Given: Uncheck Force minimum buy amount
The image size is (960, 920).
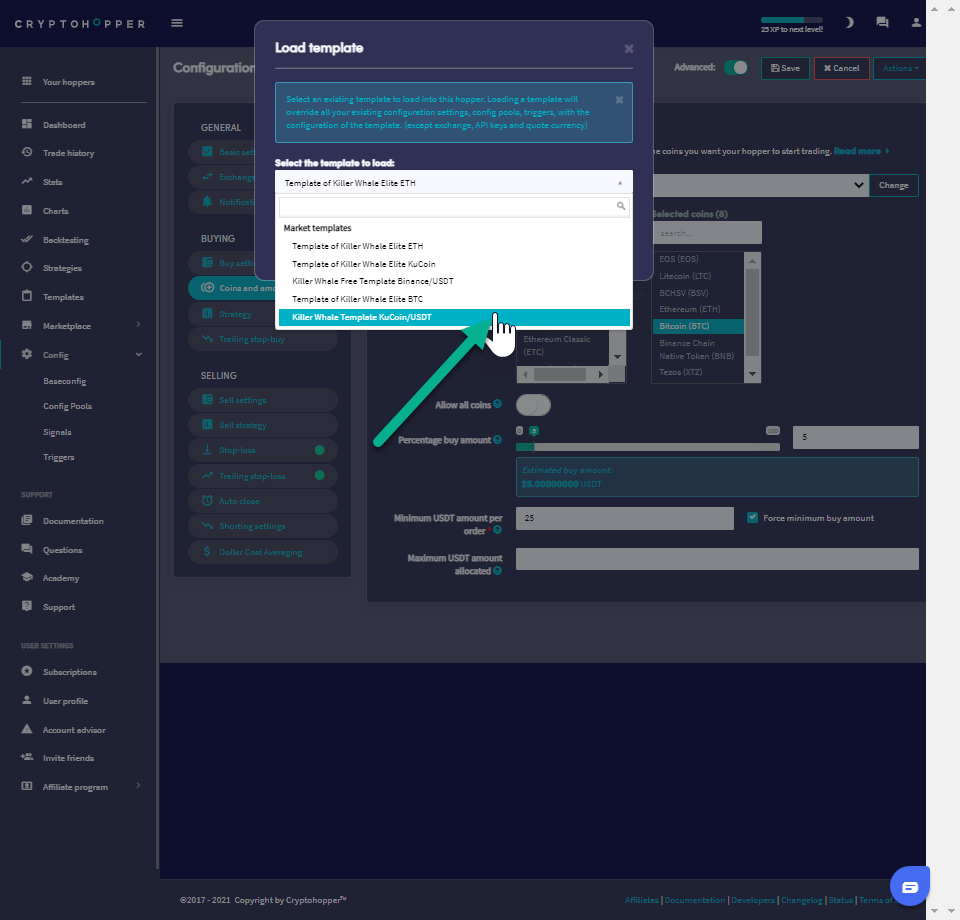Looking at the screenshot, I should (753, 518).
